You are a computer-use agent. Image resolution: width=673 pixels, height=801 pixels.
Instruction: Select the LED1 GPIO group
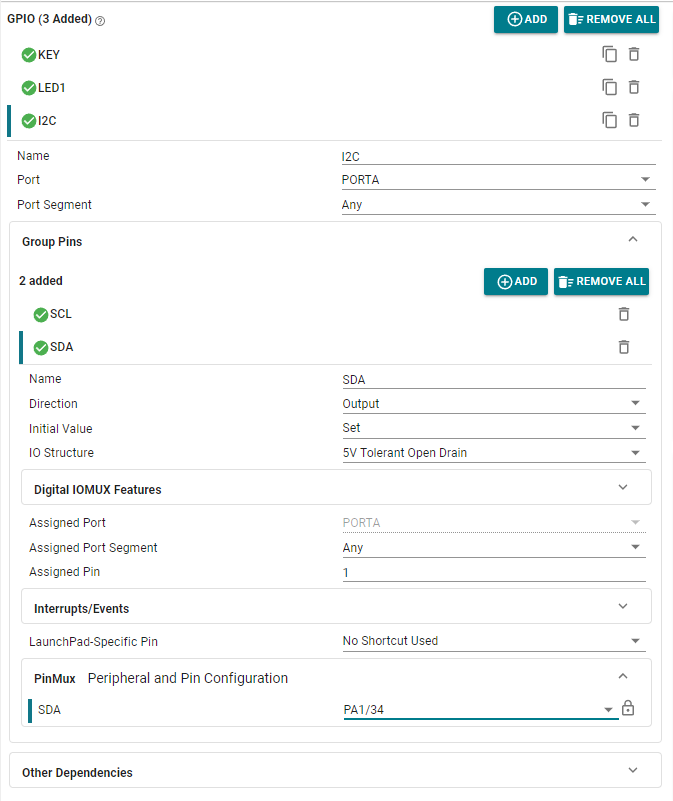[x=51, y=88]
